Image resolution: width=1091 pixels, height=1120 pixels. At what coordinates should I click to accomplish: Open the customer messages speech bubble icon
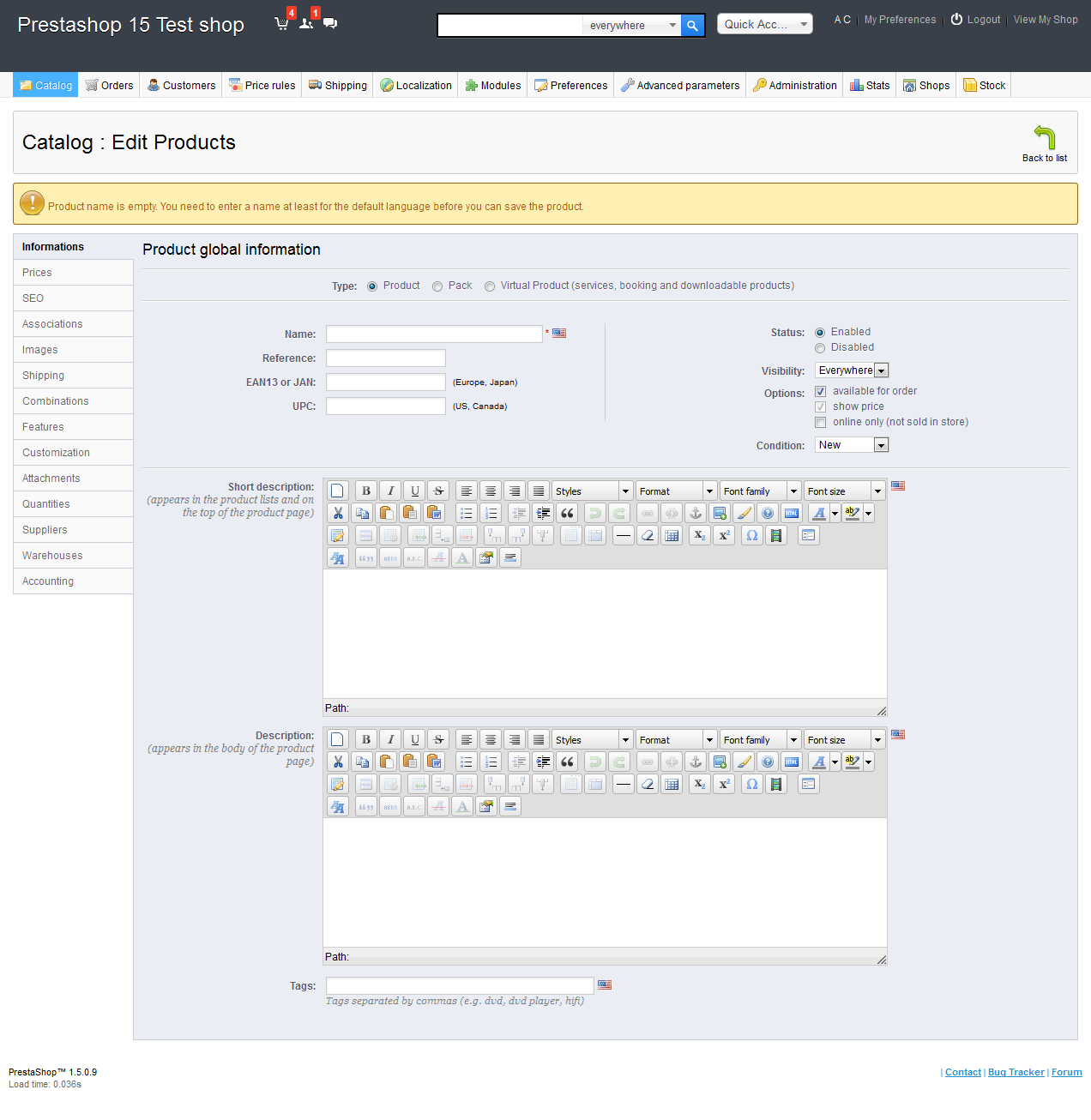click(330, 23)
